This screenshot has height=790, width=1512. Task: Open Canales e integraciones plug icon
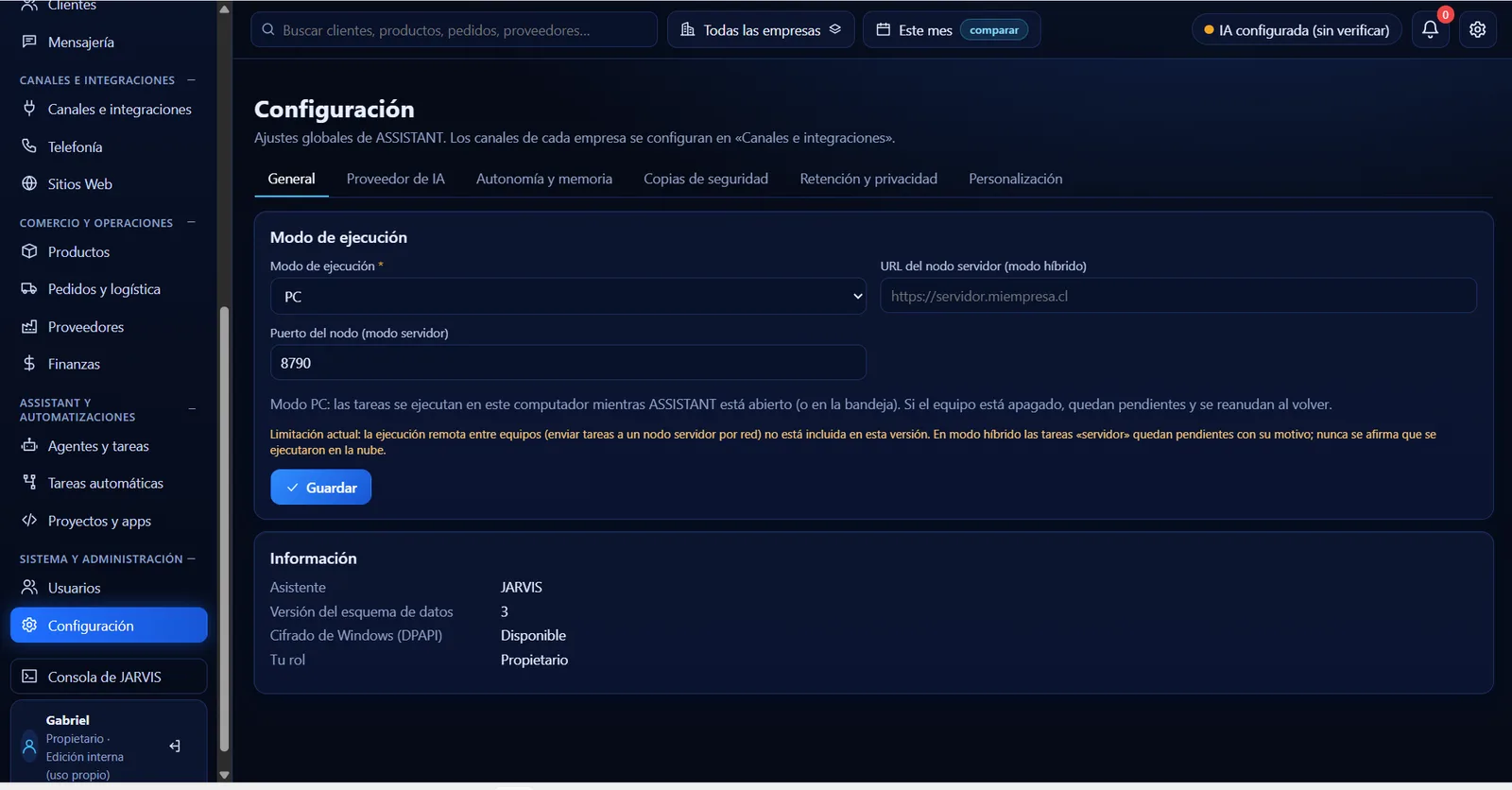point(29,109)
